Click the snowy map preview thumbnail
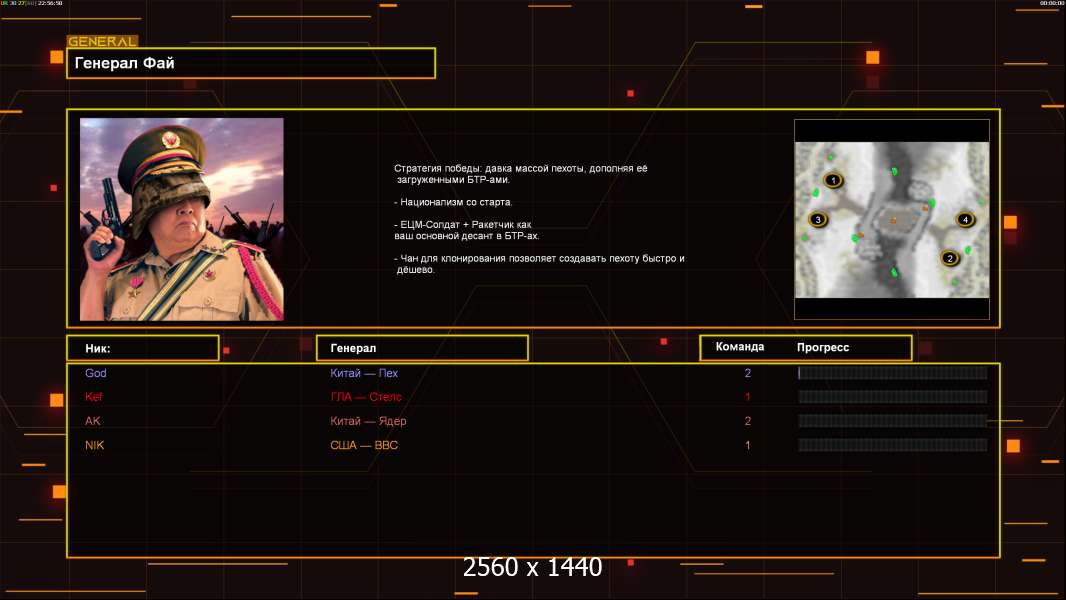The image size is (1066, 600). click(x=892, y=219)
